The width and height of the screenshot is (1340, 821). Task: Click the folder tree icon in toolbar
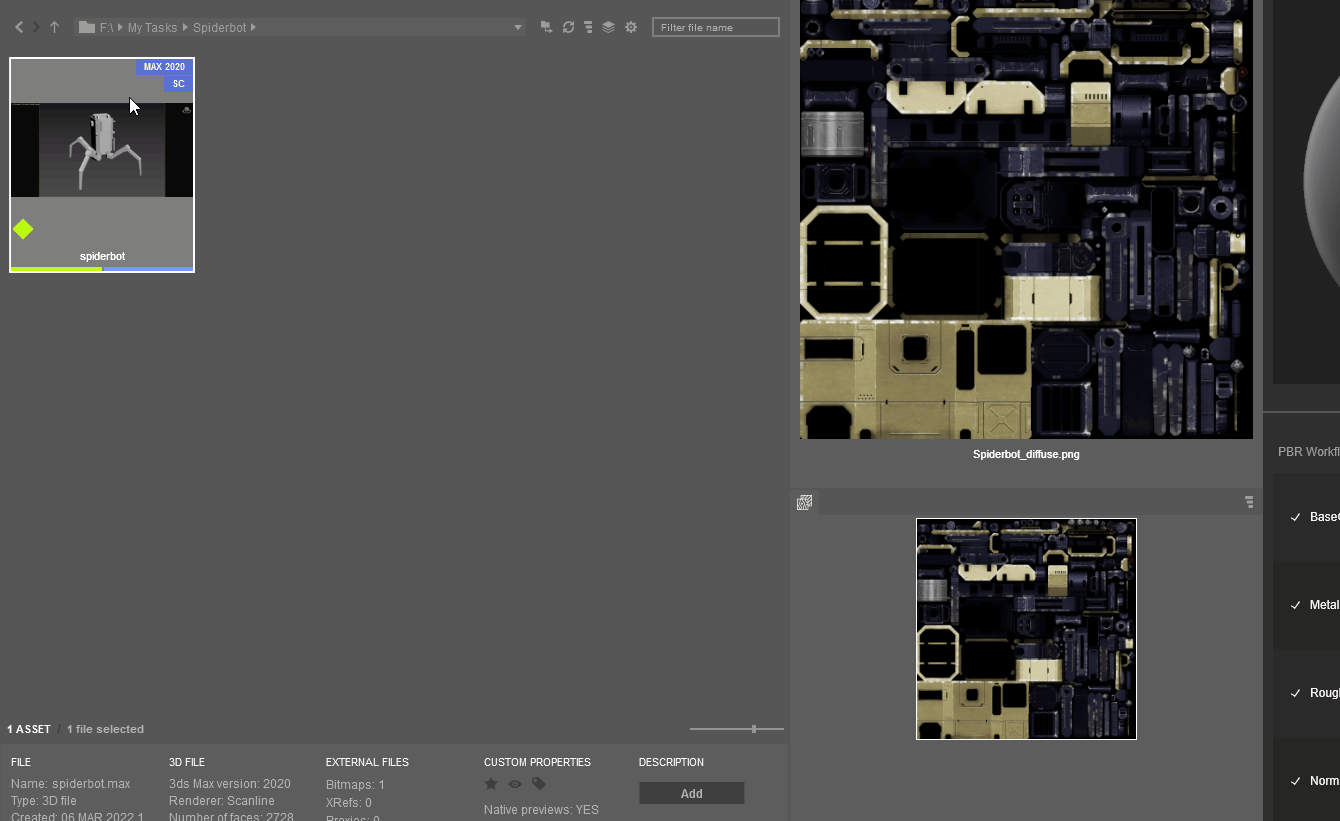pos(546,27)
